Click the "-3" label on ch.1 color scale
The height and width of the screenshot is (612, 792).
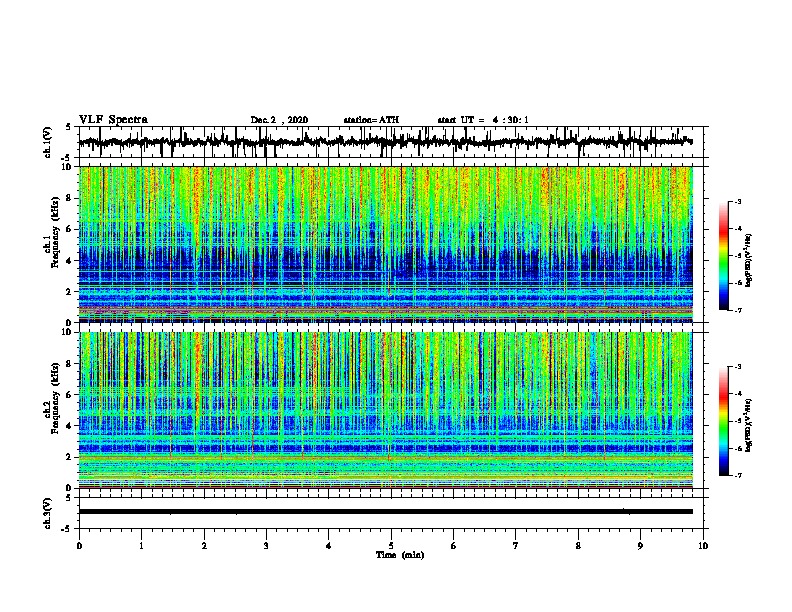(737, 202)
